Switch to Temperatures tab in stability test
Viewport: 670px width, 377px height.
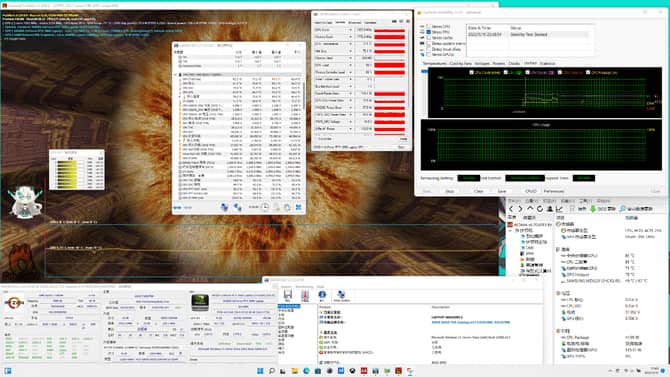(x=435, y=63)
